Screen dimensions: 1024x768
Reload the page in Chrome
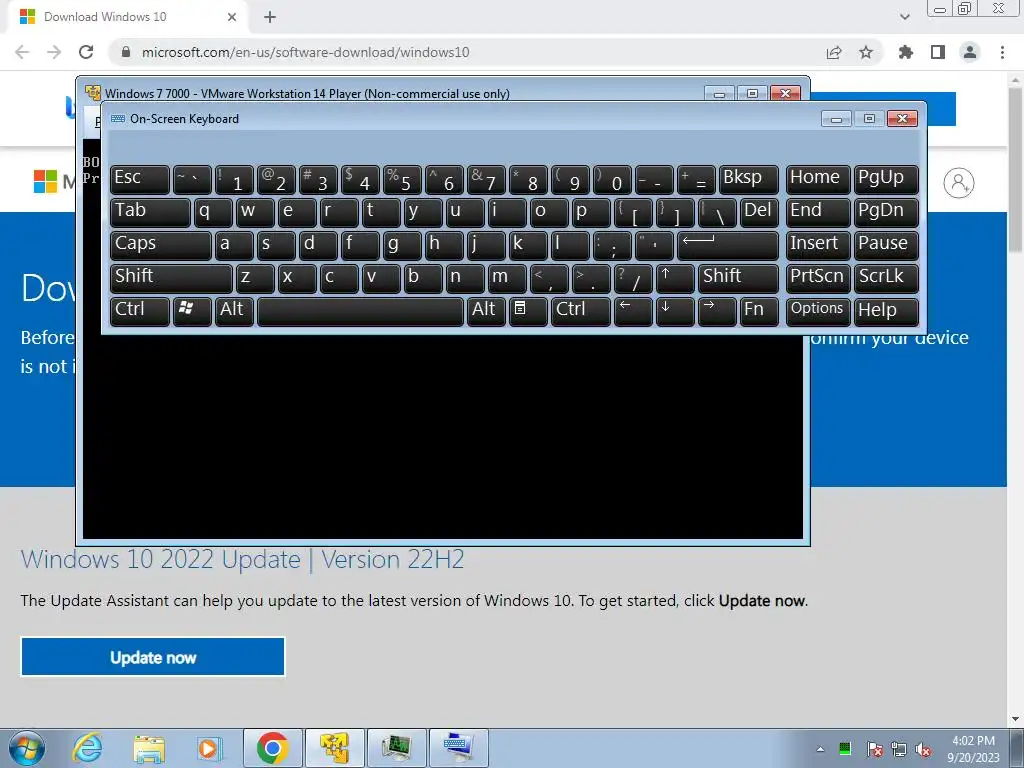[x=86, y=52]
